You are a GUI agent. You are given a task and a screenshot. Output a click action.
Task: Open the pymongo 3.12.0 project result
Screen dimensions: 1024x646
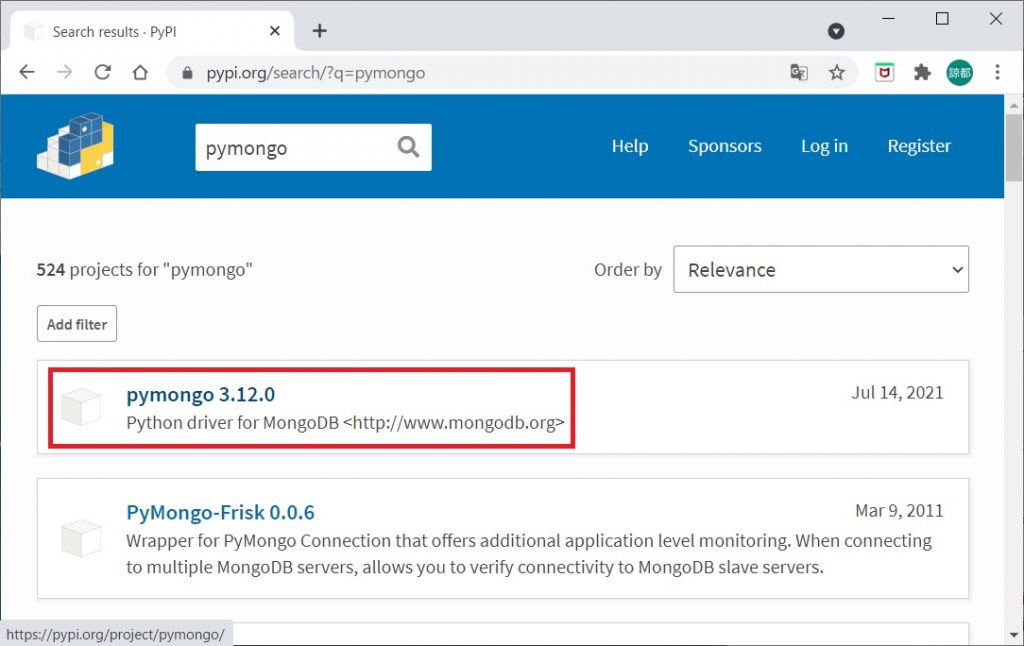tap(201, 394)
